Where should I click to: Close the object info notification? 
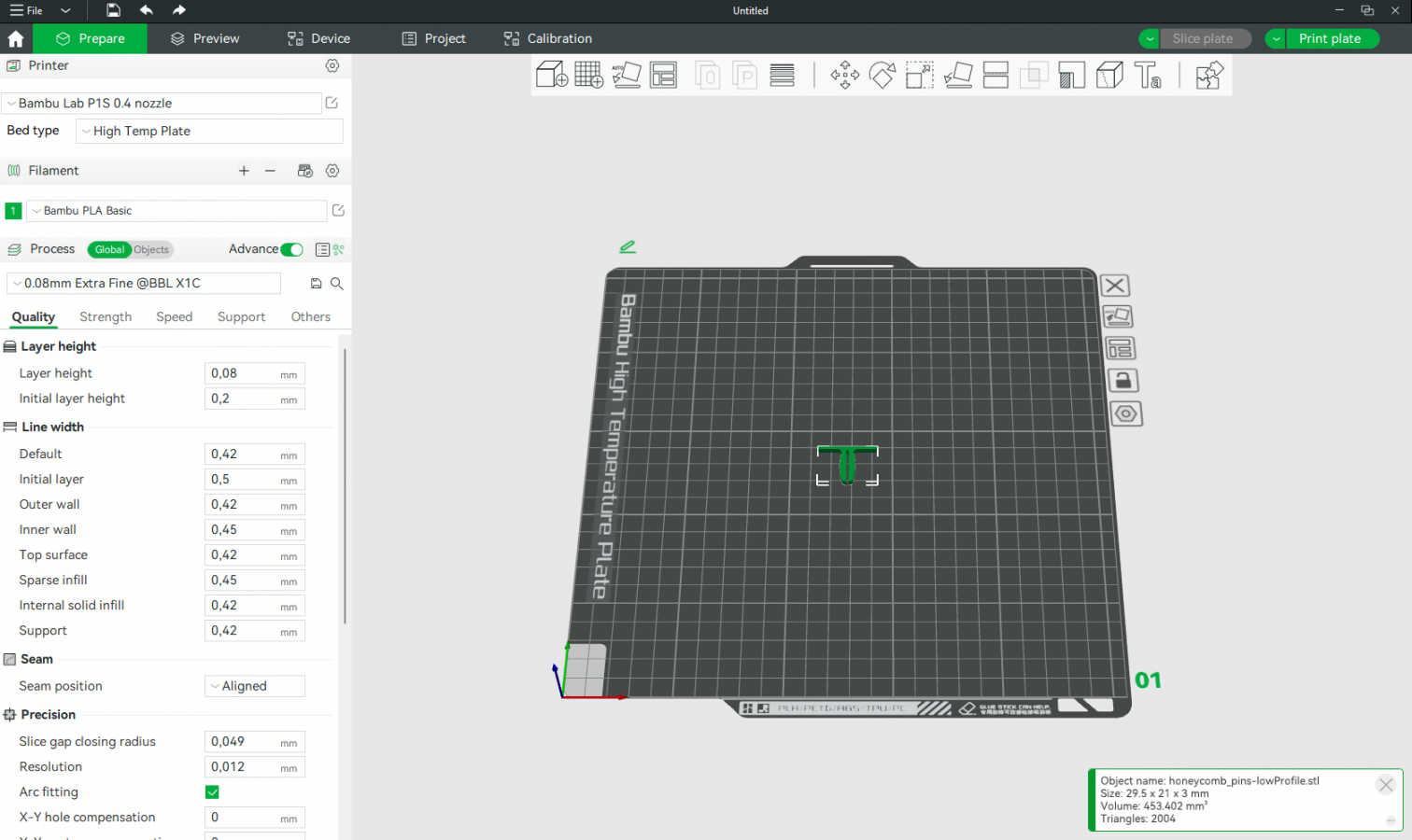[x=1386, y=785]
